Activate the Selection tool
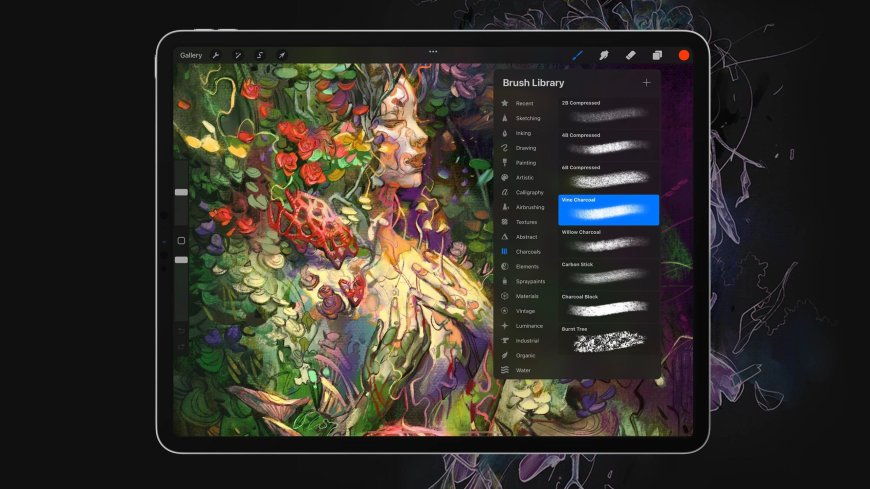Viewport: 870px width, 489px height. (x=260, y=55)
